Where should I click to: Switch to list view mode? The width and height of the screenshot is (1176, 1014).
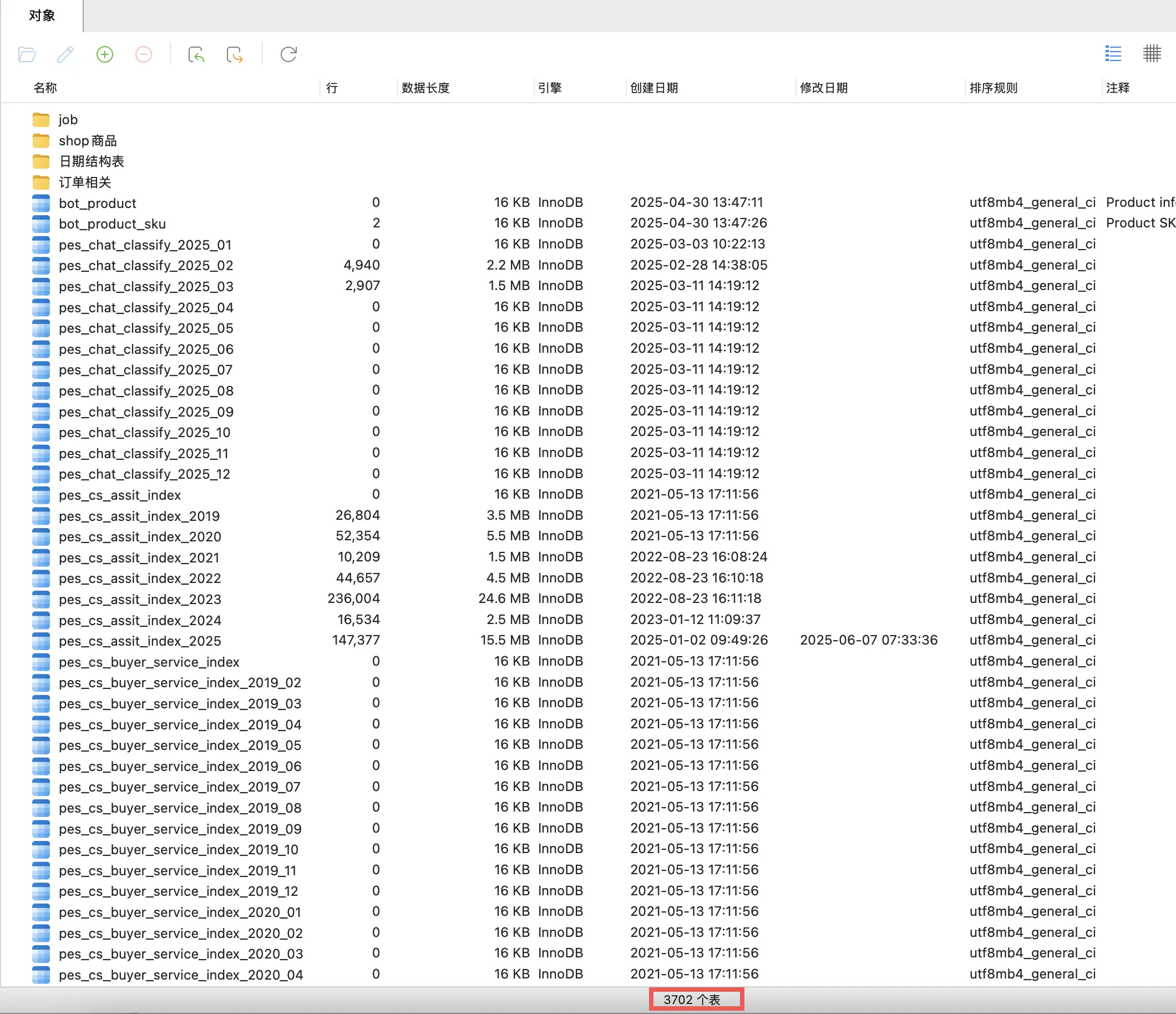click(x=1112, y=54)
